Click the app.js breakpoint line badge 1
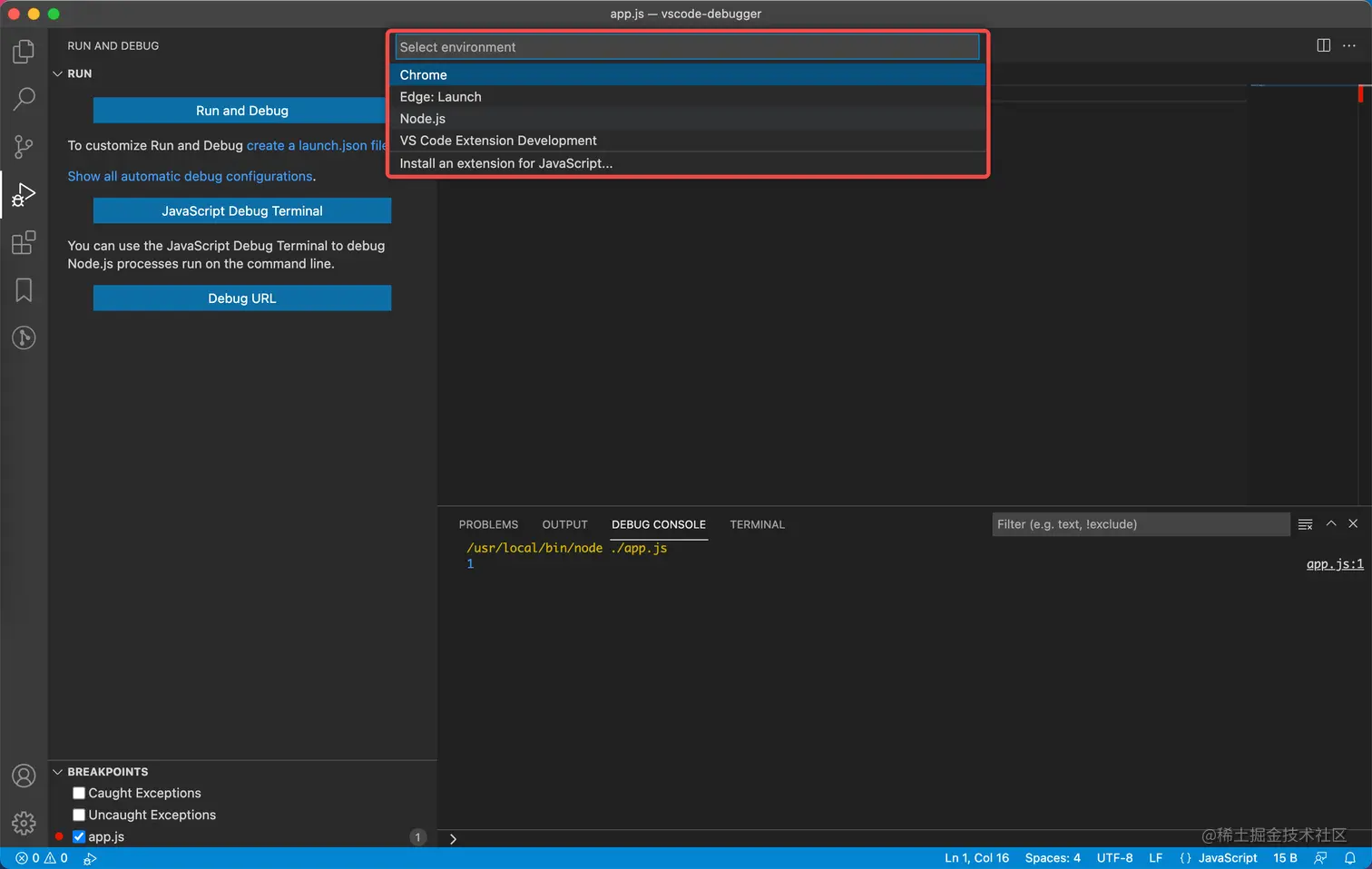 417,837
